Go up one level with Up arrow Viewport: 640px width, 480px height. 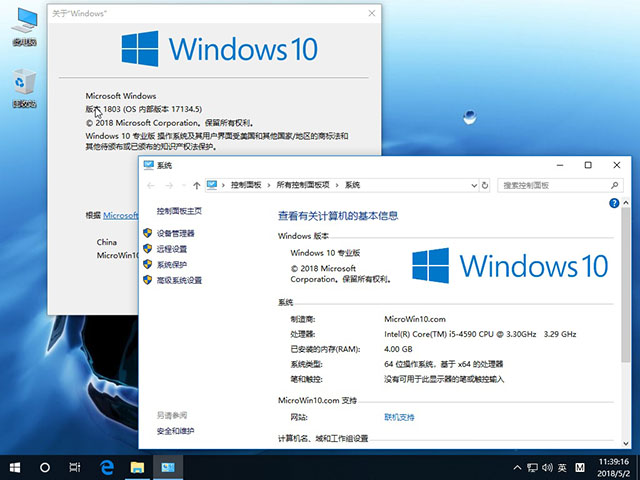click(197, 185)
